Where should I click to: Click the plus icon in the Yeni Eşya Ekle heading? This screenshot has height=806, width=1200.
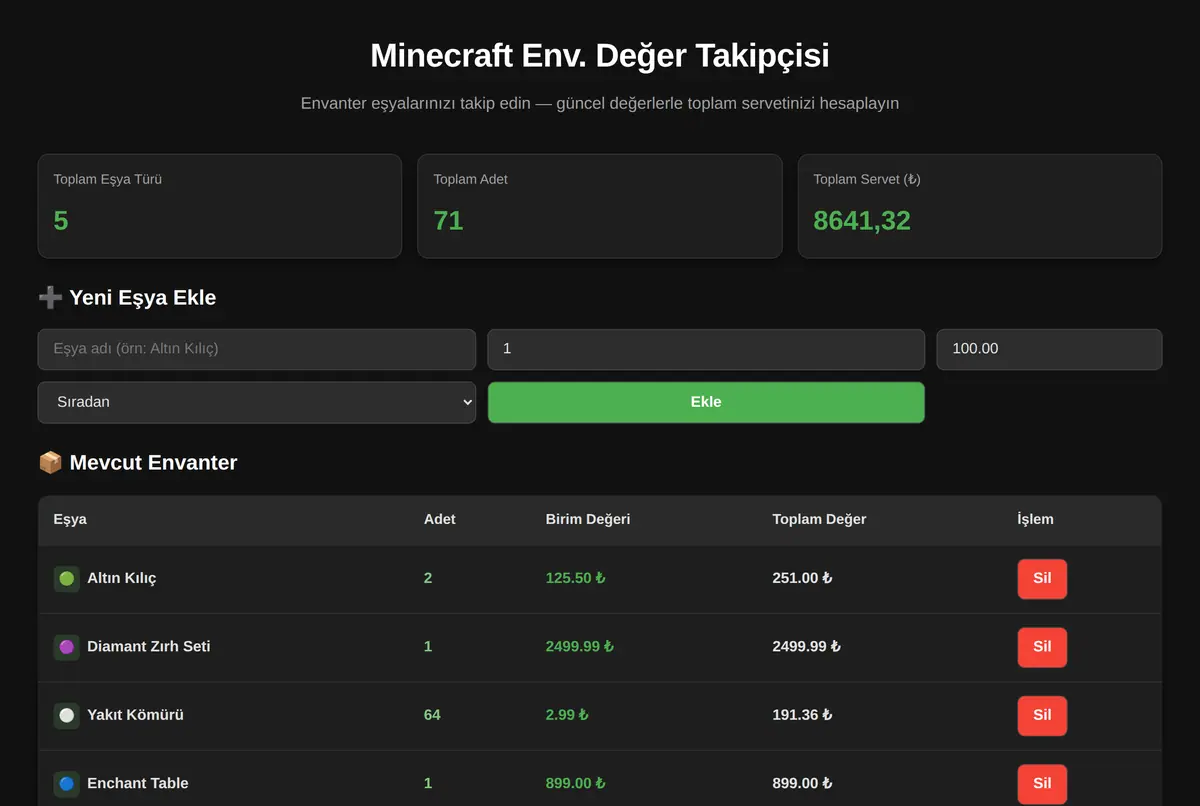coord(50,298)
